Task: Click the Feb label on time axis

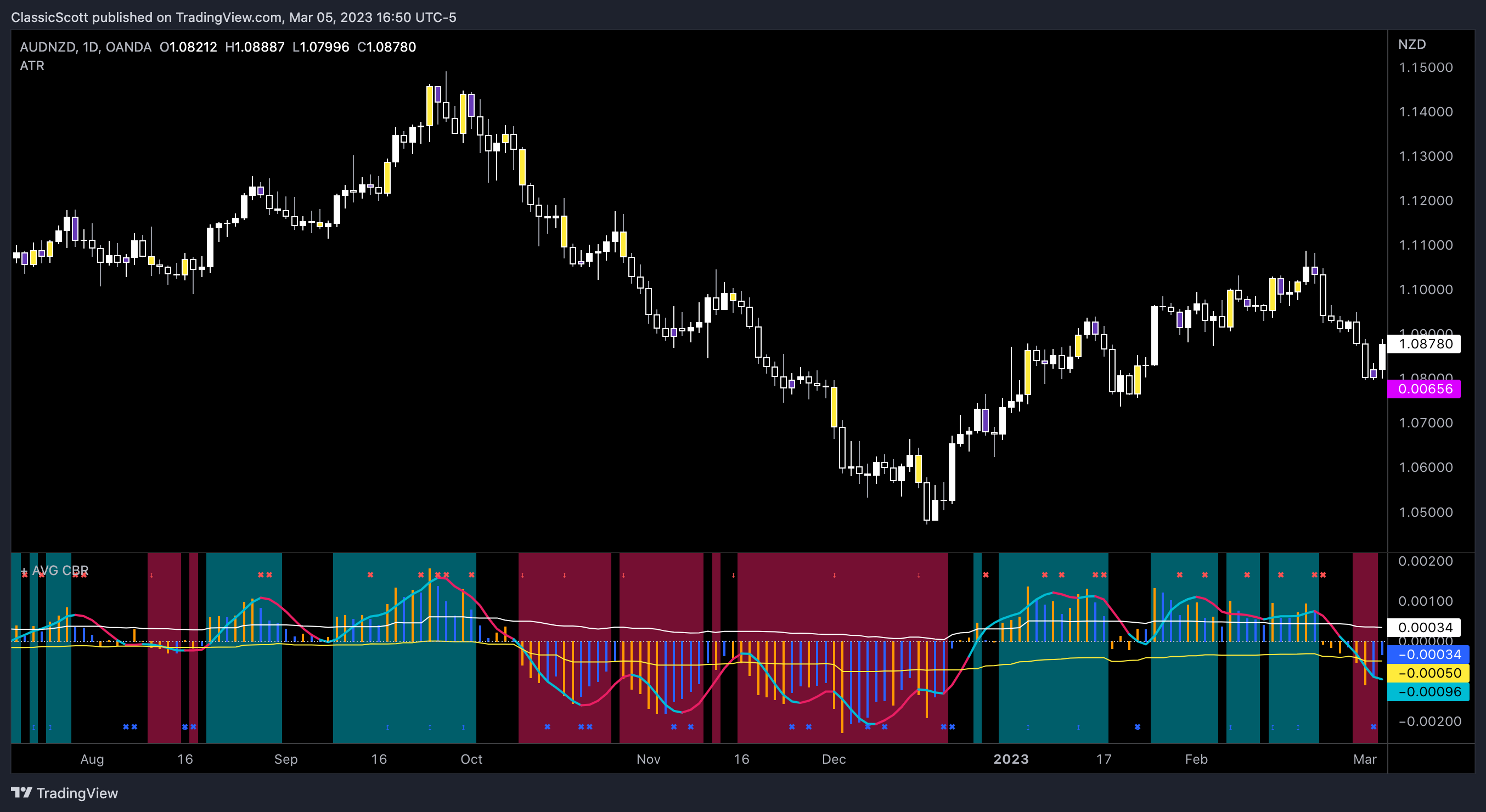Action: pyautogui.click(x=1196, y=759)
